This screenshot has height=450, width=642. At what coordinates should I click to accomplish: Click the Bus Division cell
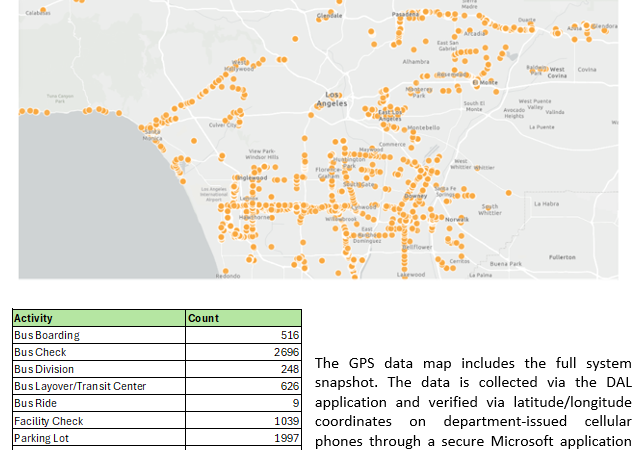click(45, 369)
